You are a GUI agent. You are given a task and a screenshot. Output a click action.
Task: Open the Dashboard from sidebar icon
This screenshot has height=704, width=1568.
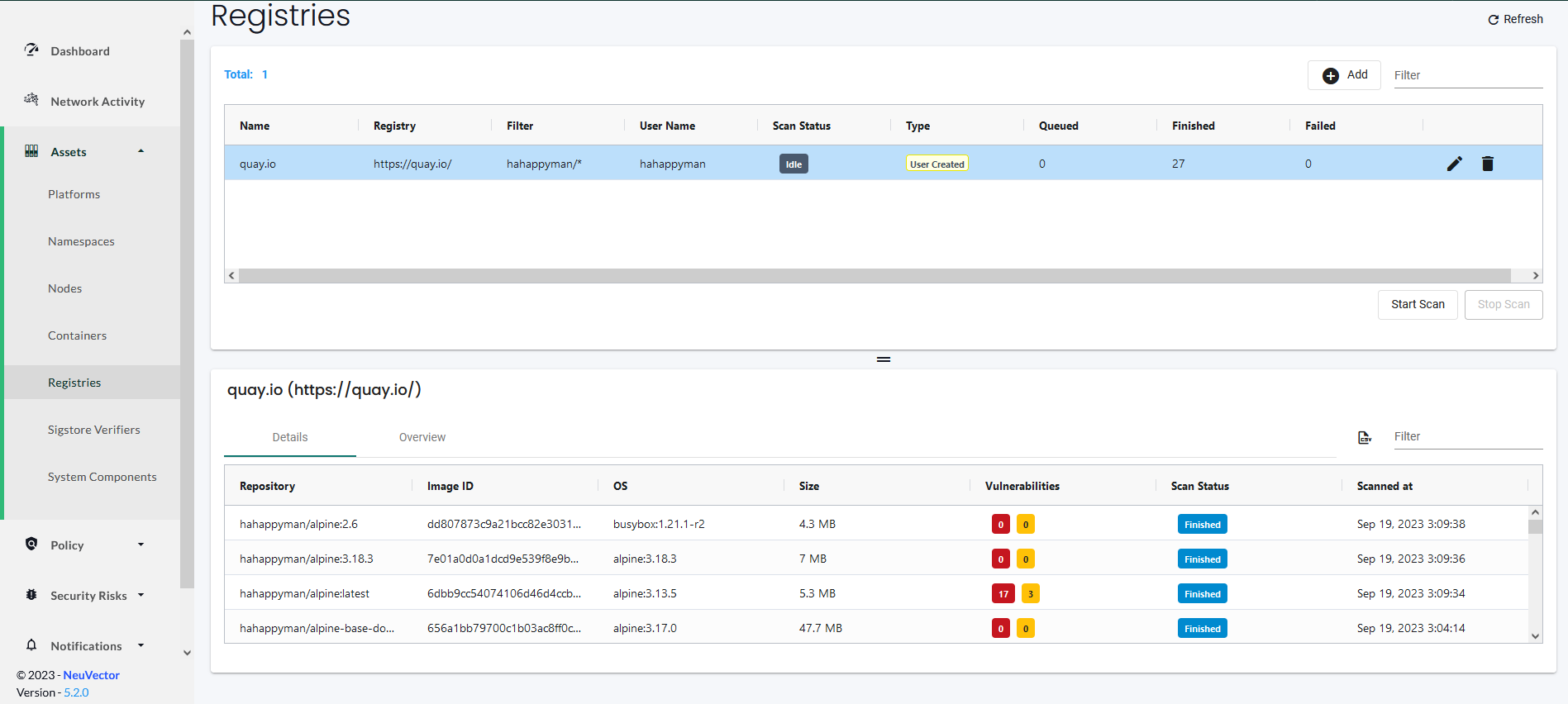[31, 50]
